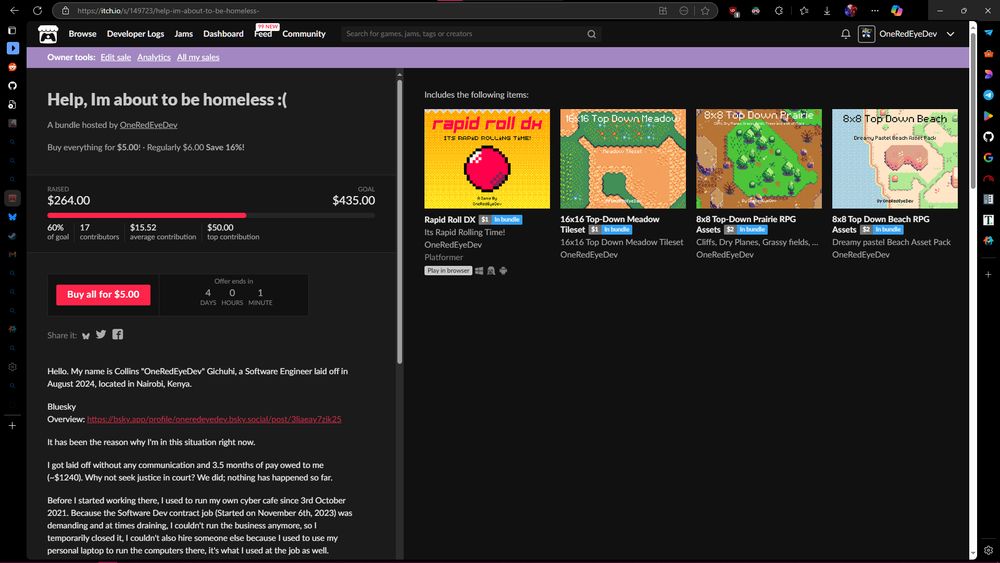Screen dimensions: 1000x563
Task: Open the Google icon in the right sidebar
Action: coord(989,157)
